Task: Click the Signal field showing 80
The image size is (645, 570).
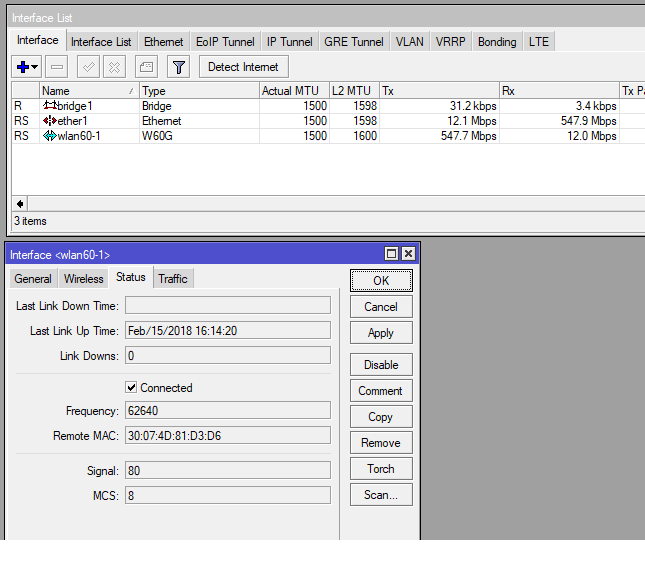Action: coord(228,470)
